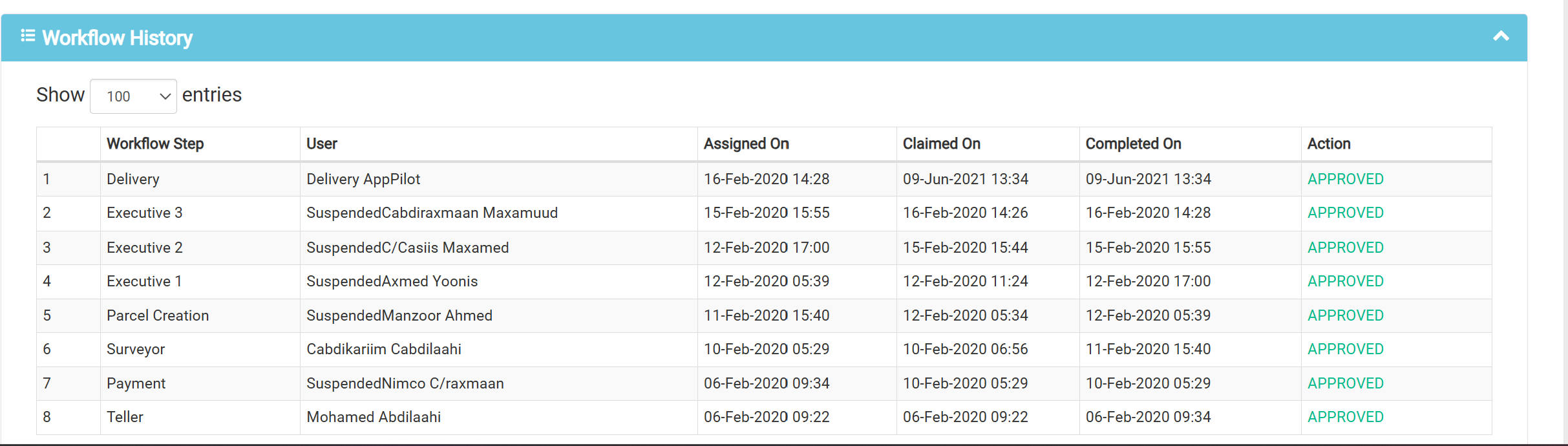Sort by the Completed On column header
The image size is (1568, 446).
click(1134, 143)
